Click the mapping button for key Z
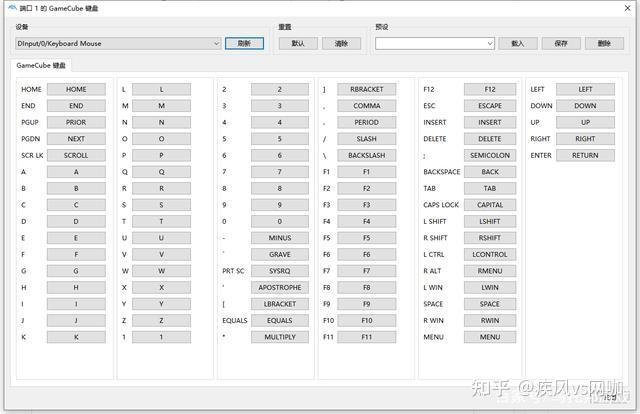The image size is (640, 414). [162, 321]
